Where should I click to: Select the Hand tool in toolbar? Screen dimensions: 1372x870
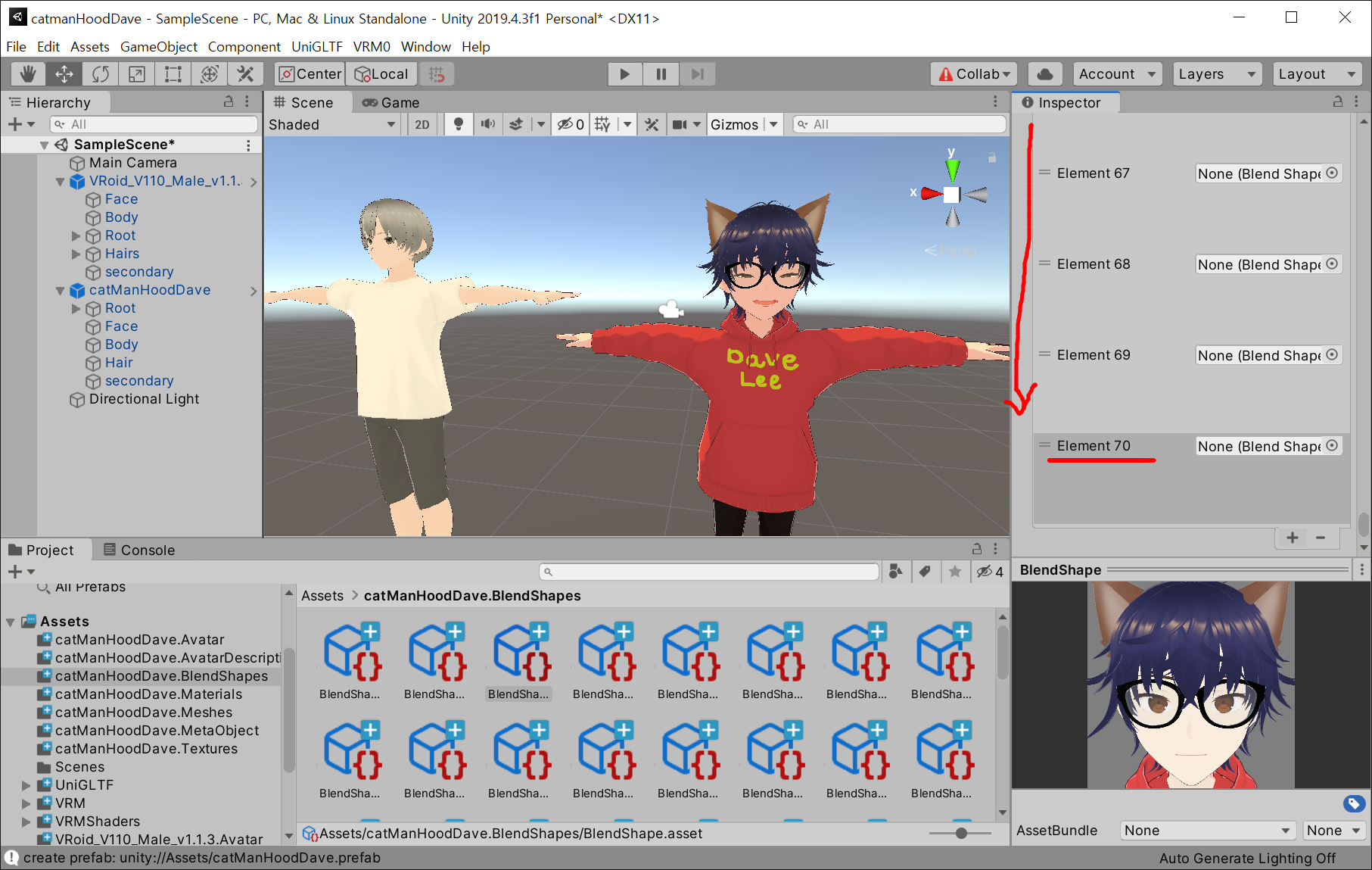(28, 74)
